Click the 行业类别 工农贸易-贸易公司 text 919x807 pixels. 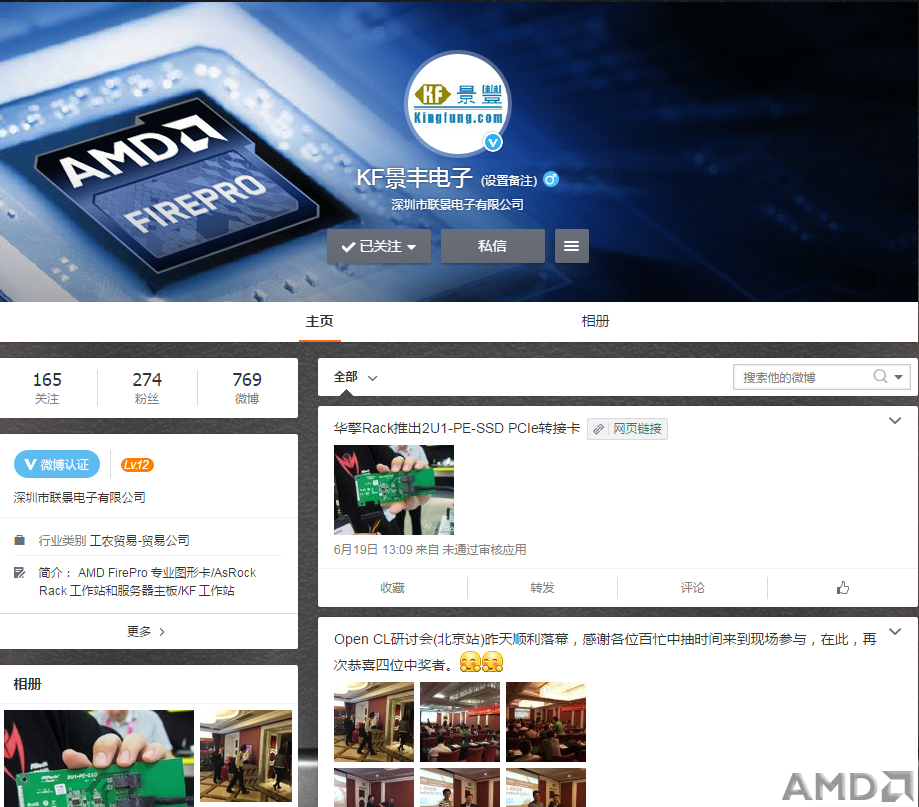click(114, 540)
